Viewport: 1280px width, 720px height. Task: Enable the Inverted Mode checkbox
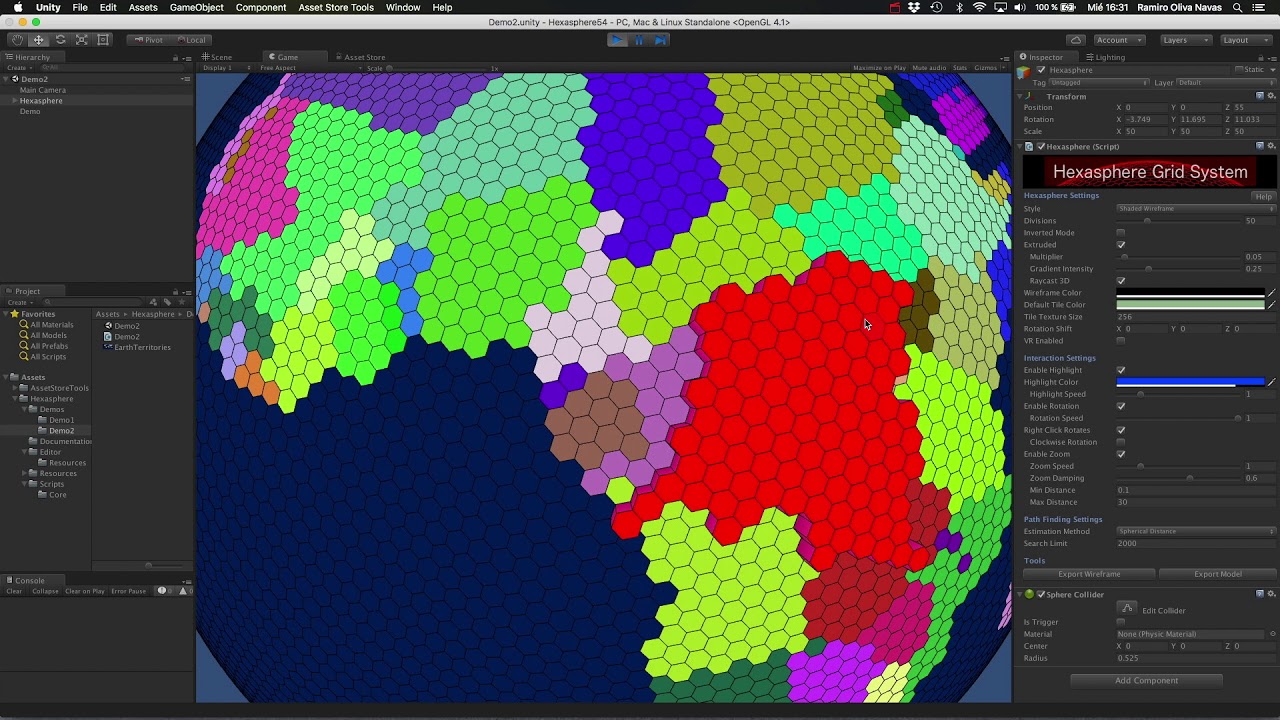click(x=1121, y=233)
